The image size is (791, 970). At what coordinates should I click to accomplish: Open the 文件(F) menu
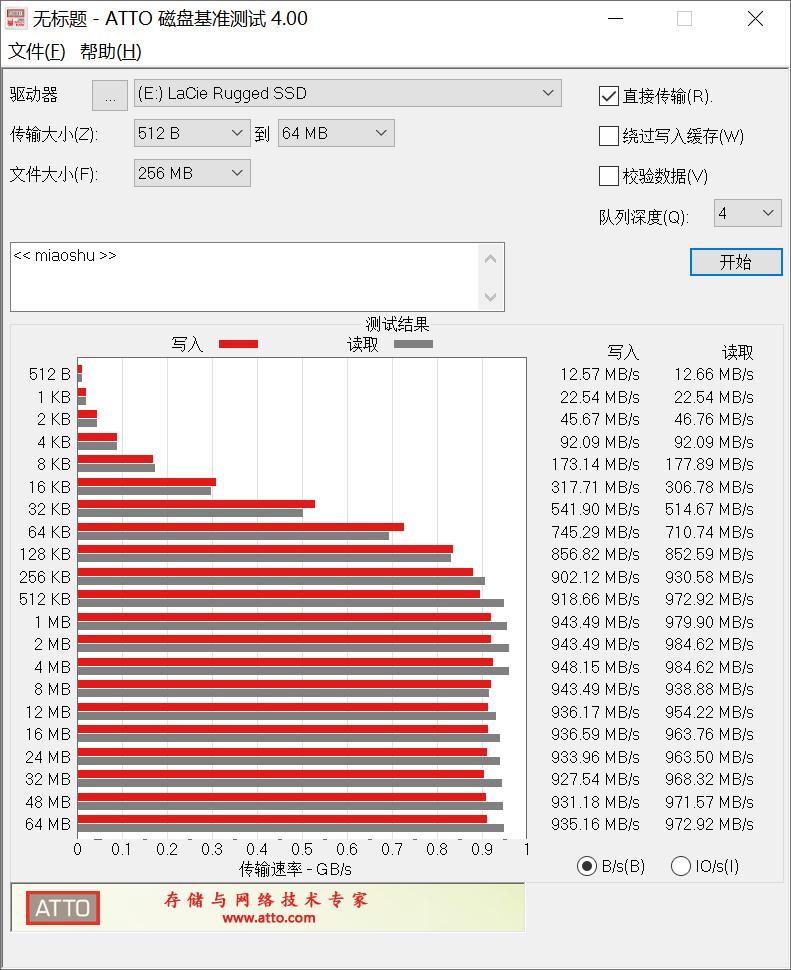pyautogui.click(x=36, y=51)
